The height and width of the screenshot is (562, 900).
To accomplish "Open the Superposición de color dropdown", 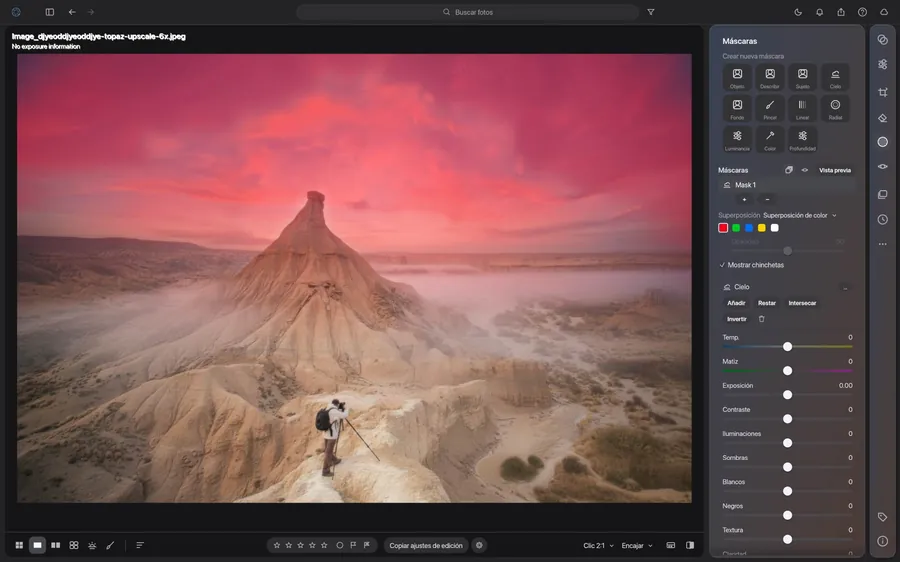I will [800, 216].
